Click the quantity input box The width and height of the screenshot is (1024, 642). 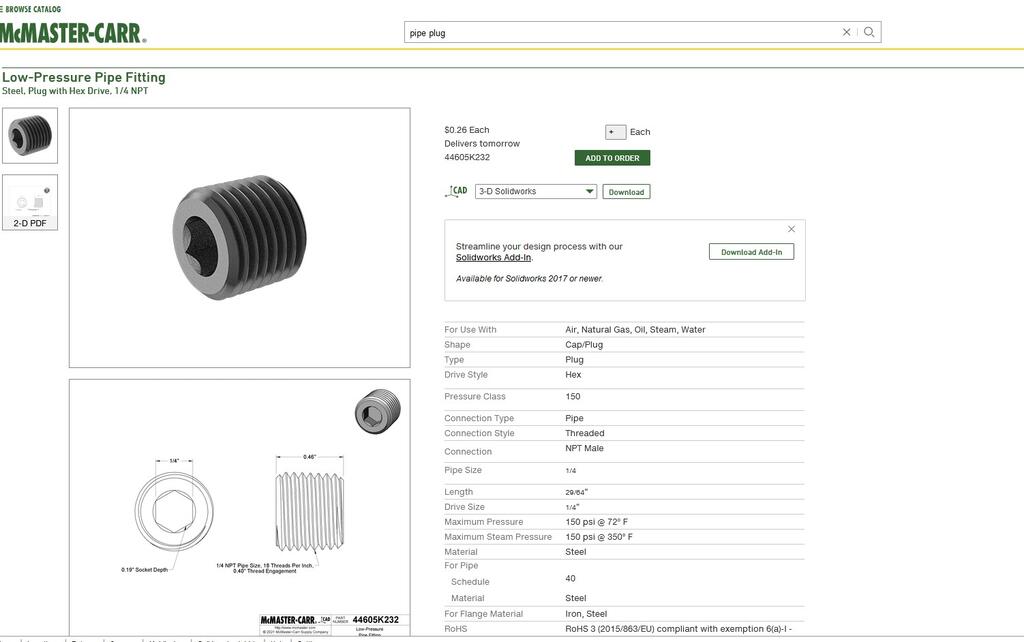[x=615, y=132]
